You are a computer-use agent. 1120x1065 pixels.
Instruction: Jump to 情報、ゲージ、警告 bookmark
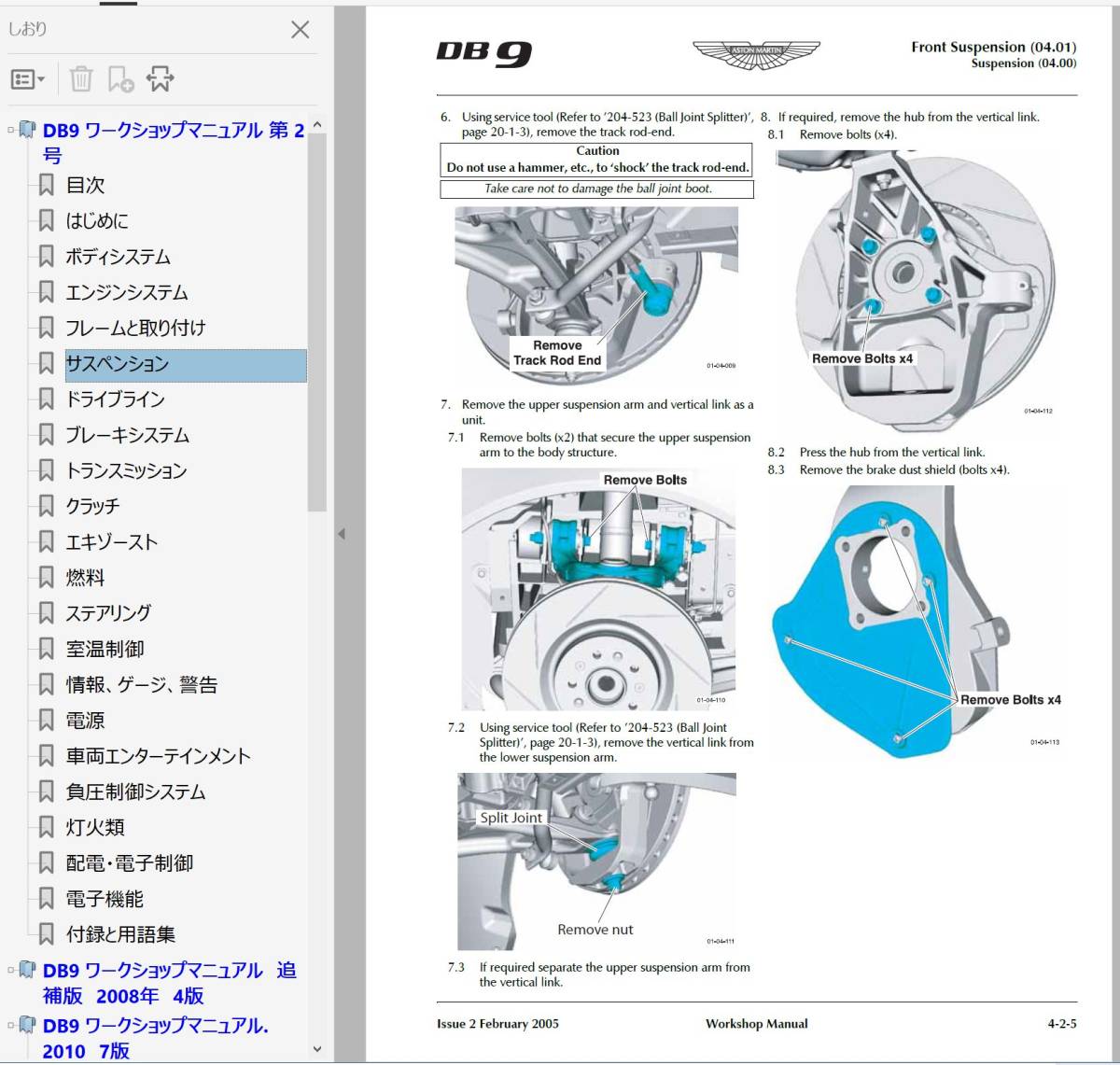coord(141,684)
